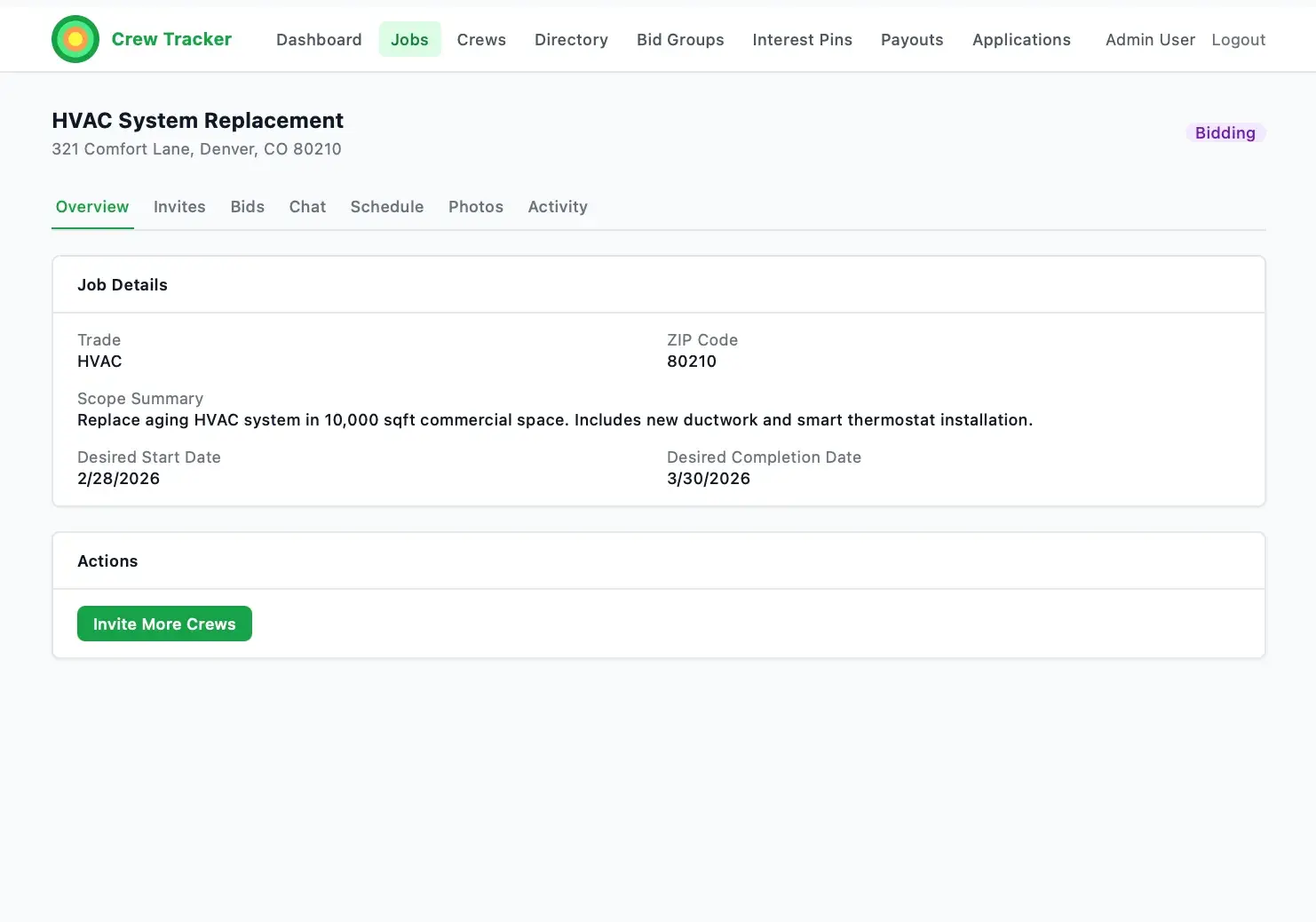The width and height of the screenshot is (1316, 922).
Task: Click the HVAC System Replacement title
Action: point(197,120)
